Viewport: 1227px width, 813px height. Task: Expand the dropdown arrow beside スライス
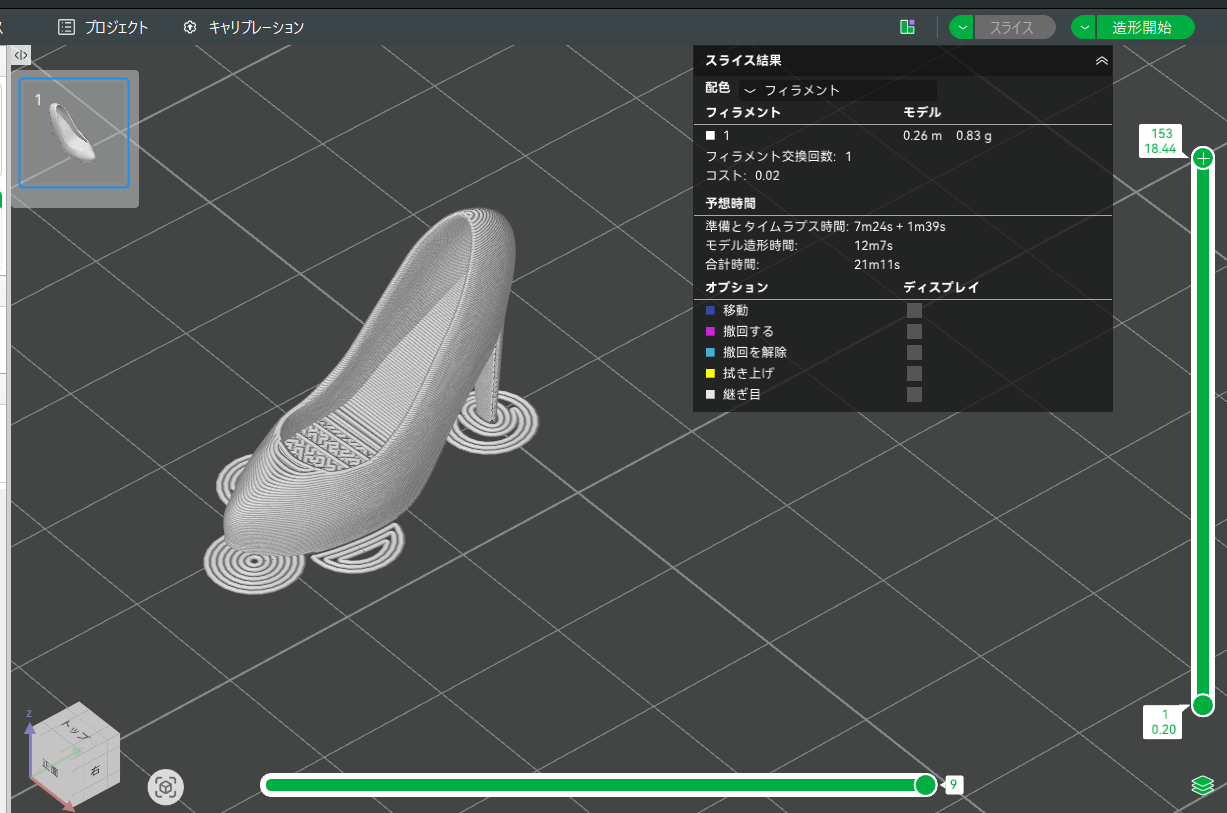click(x=962, y=27)
